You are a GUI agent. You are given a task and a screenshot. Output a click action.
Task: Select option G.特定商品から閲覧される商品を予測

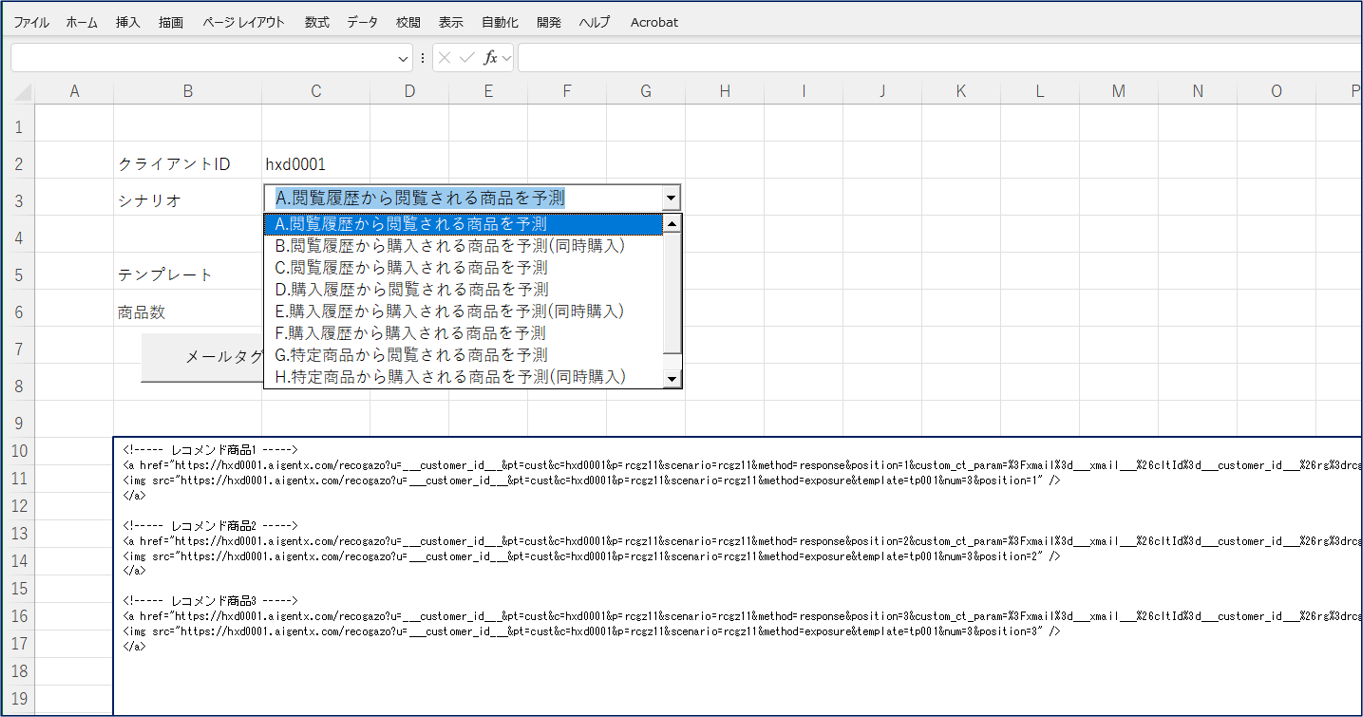coord(463,355)
